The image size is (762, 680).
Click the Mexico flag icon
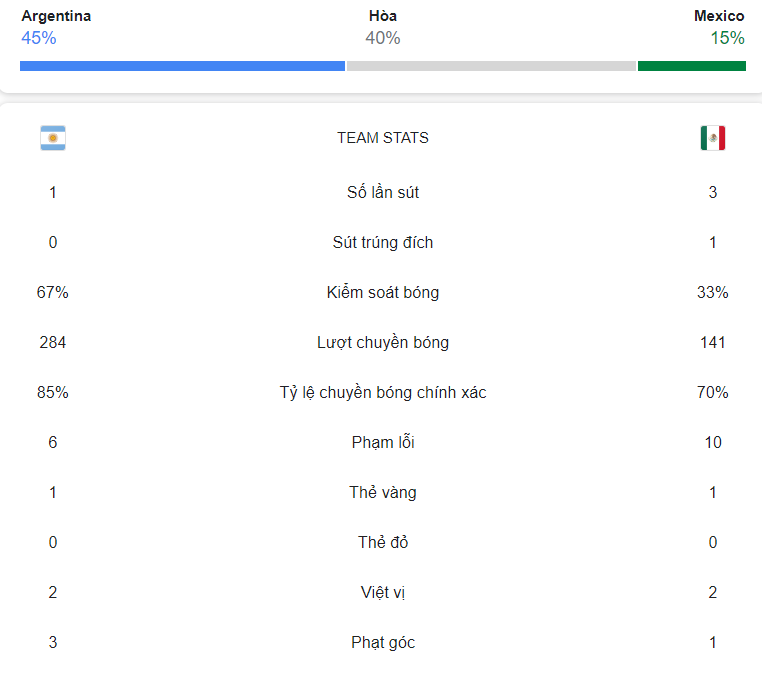(x=712, y=138)
